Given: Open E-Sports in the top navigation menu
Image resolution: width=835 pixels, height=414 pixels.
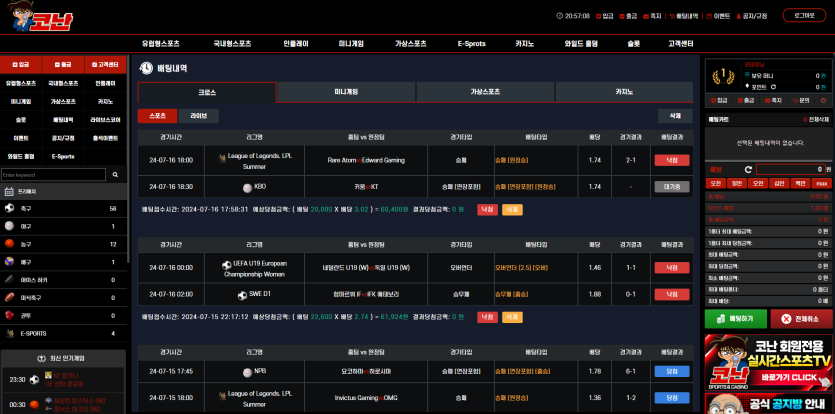Looking at the screenshot, I should point(472,44).
